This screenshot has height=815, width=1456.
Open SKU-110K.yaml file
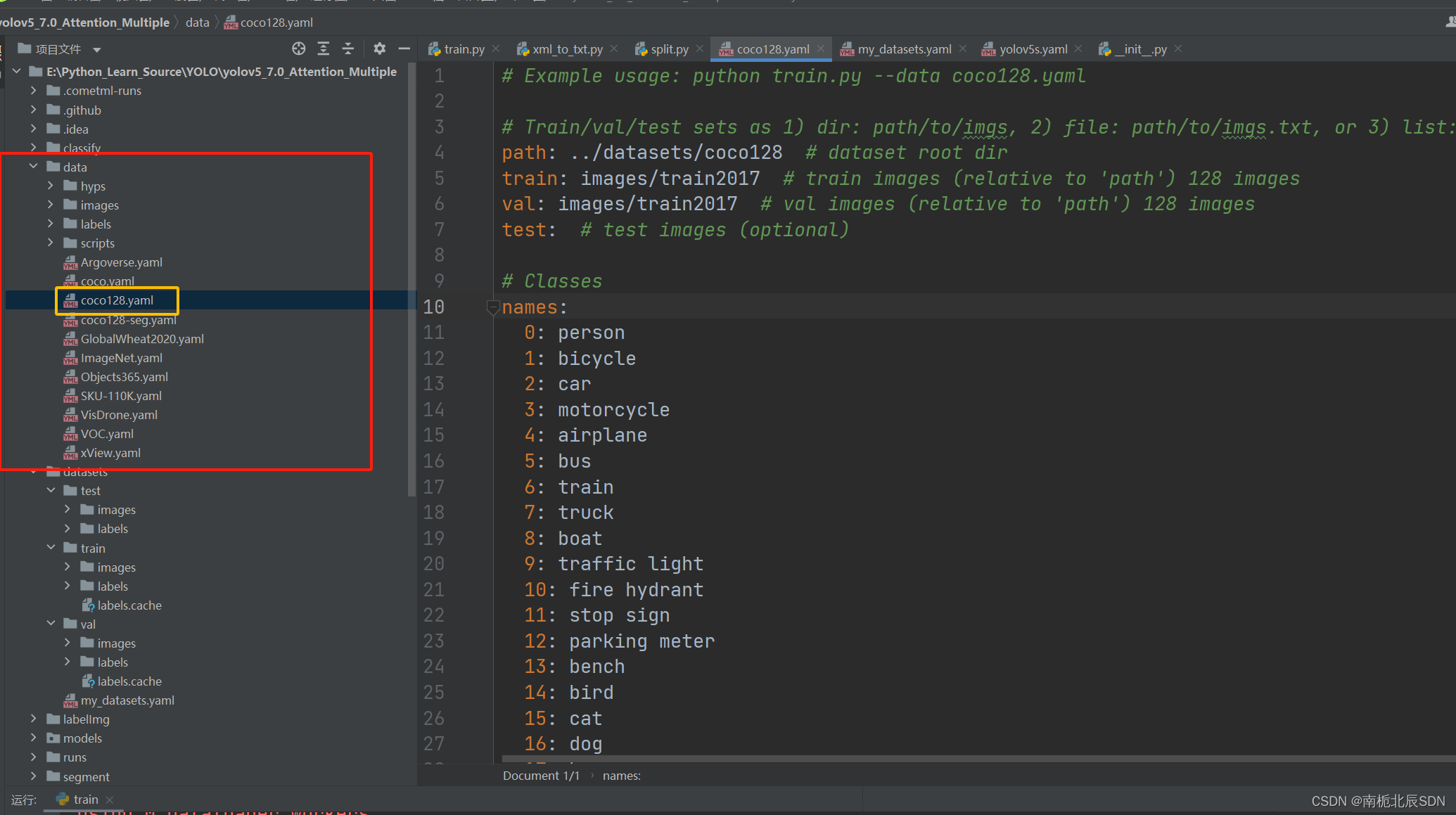pyautogui.click(x=121, y=396)
